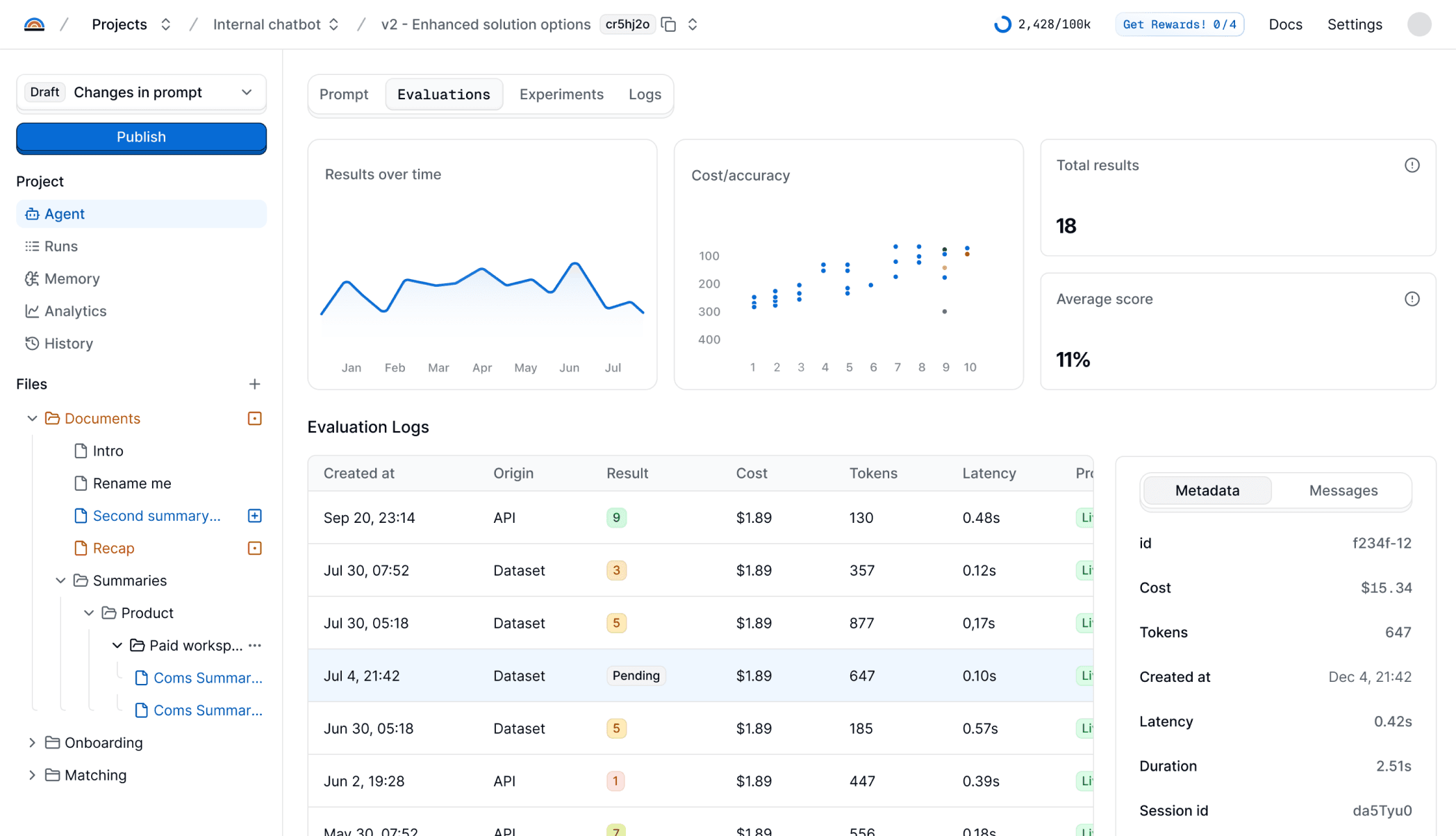This screenshot has height=836, width=1456.
Task: Add a new file with plus icon
Action: 254,384
